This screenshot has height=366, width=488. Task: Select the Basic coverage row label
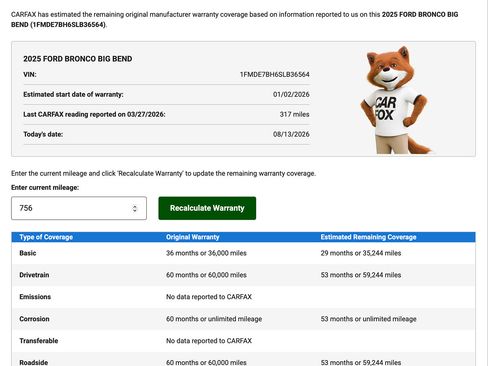click(28, 253)
